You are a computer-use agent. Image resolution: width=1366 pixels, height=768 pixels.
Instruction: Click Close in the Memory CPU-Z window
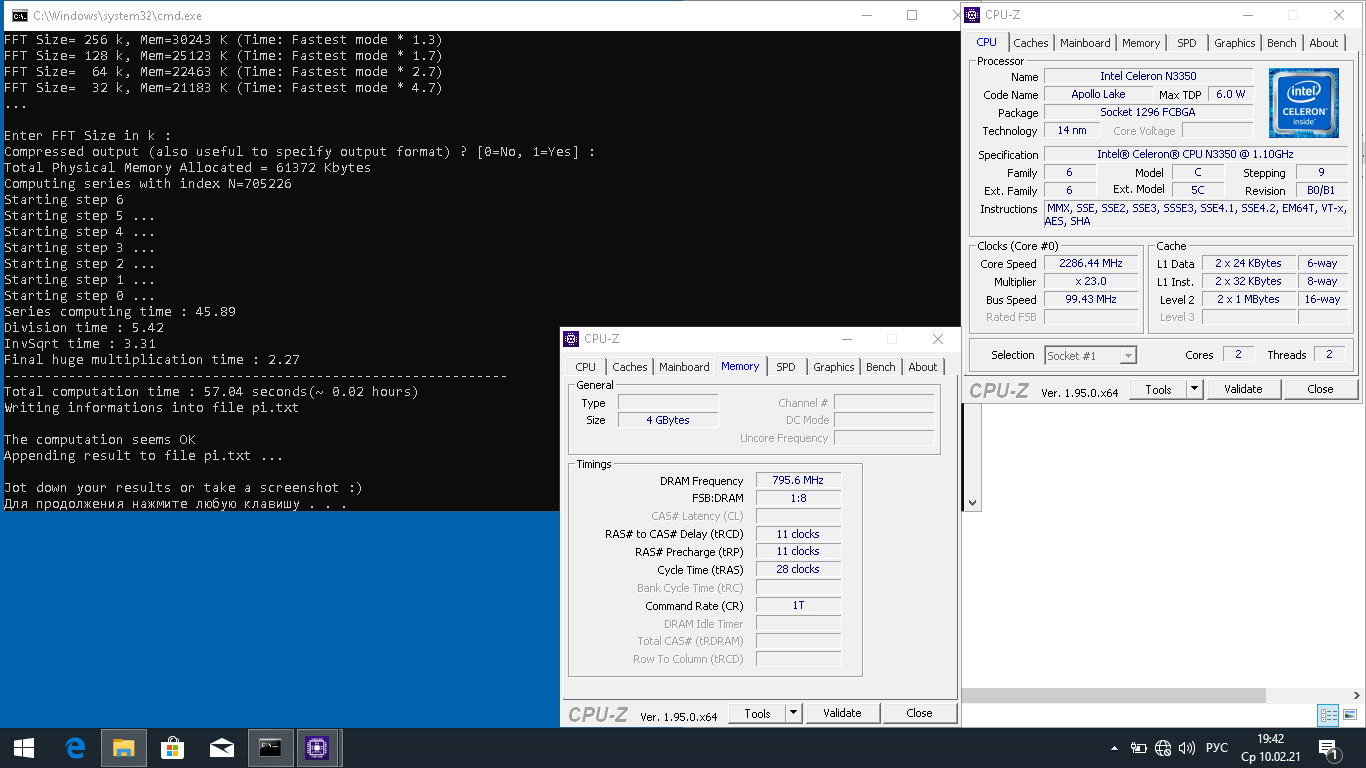point(919,713)
